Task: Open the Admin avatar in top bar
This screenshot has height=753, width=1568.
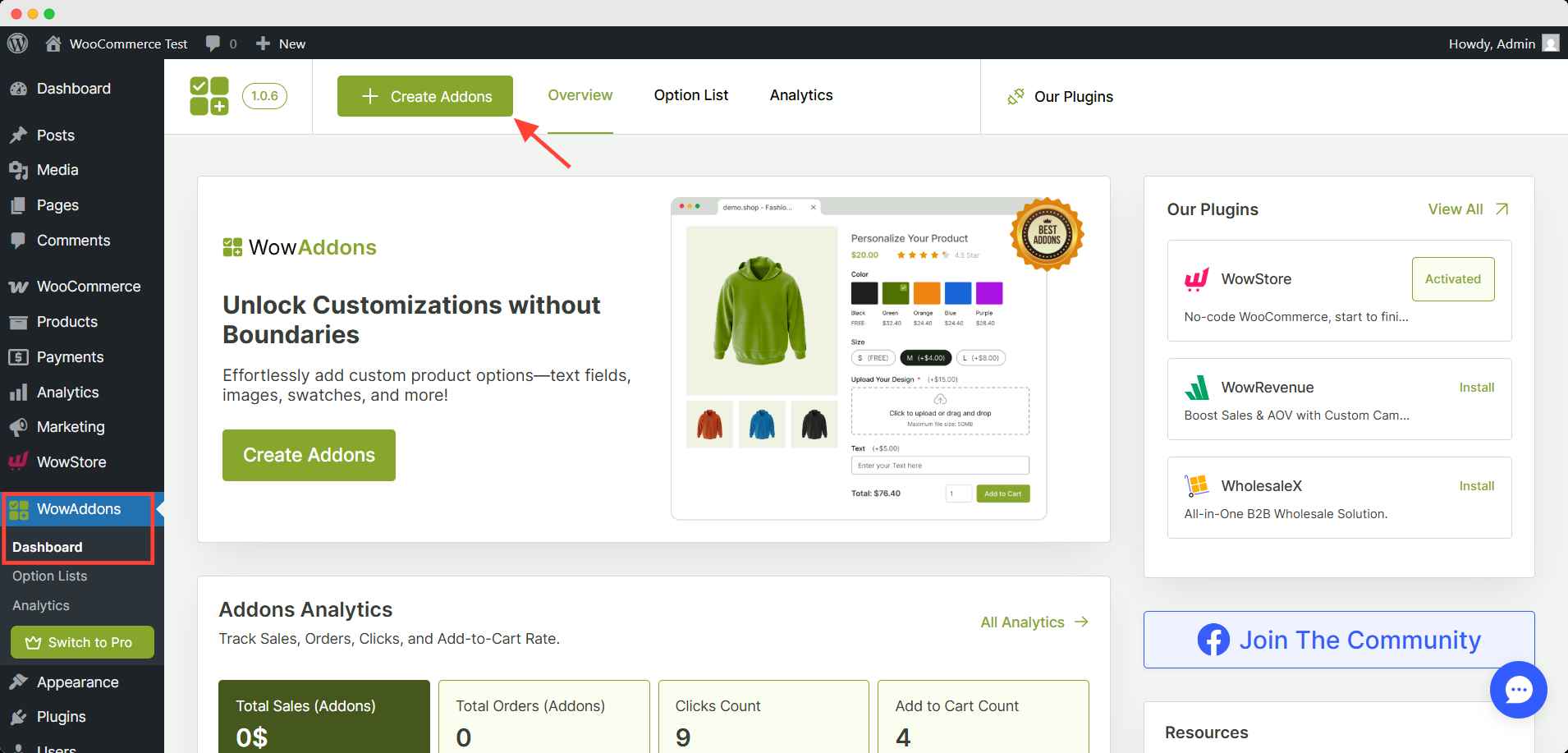Action: [1551, 44]
